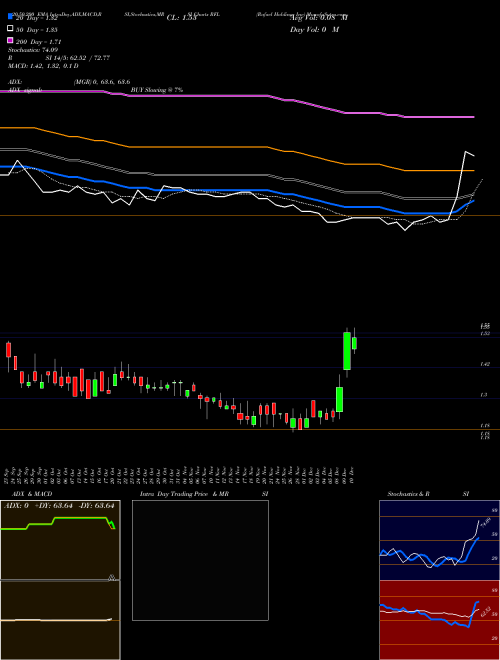Image resolution: width=500 pixels, height=660 pixels.
Task: Click the blue-background stochastics chart
Action: pyautogui.click(x=439, y=540)
